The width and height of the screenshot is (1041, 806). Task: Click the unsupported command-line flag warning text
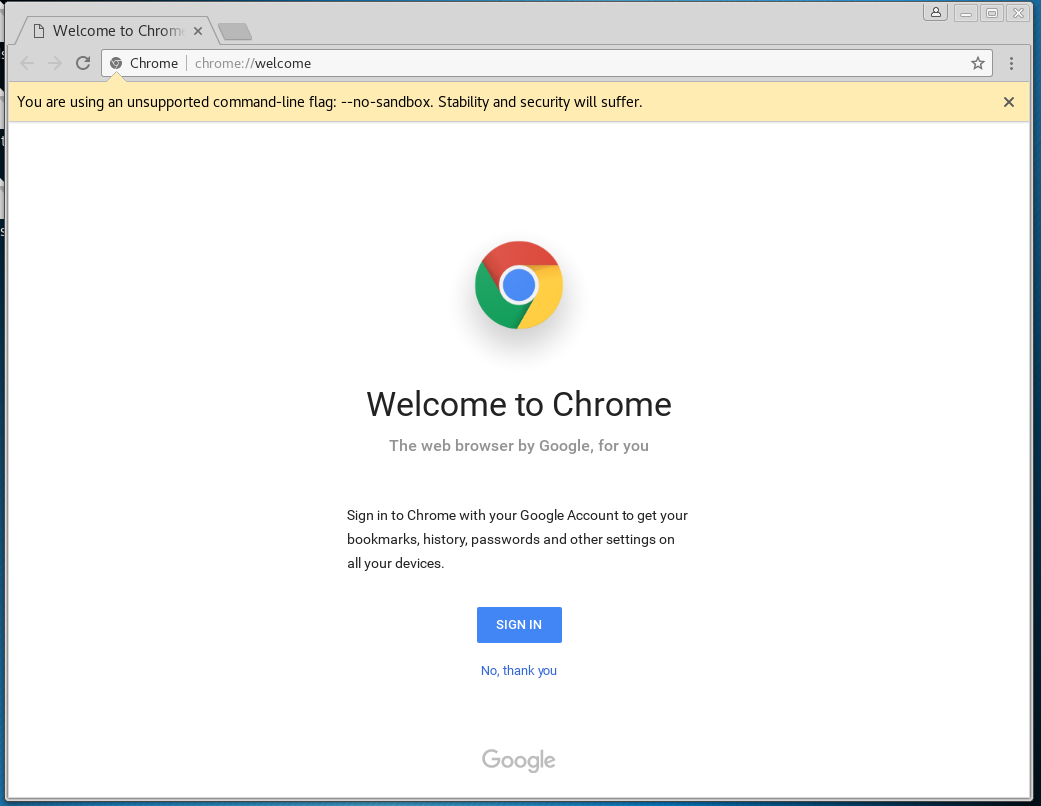(330, 102)
